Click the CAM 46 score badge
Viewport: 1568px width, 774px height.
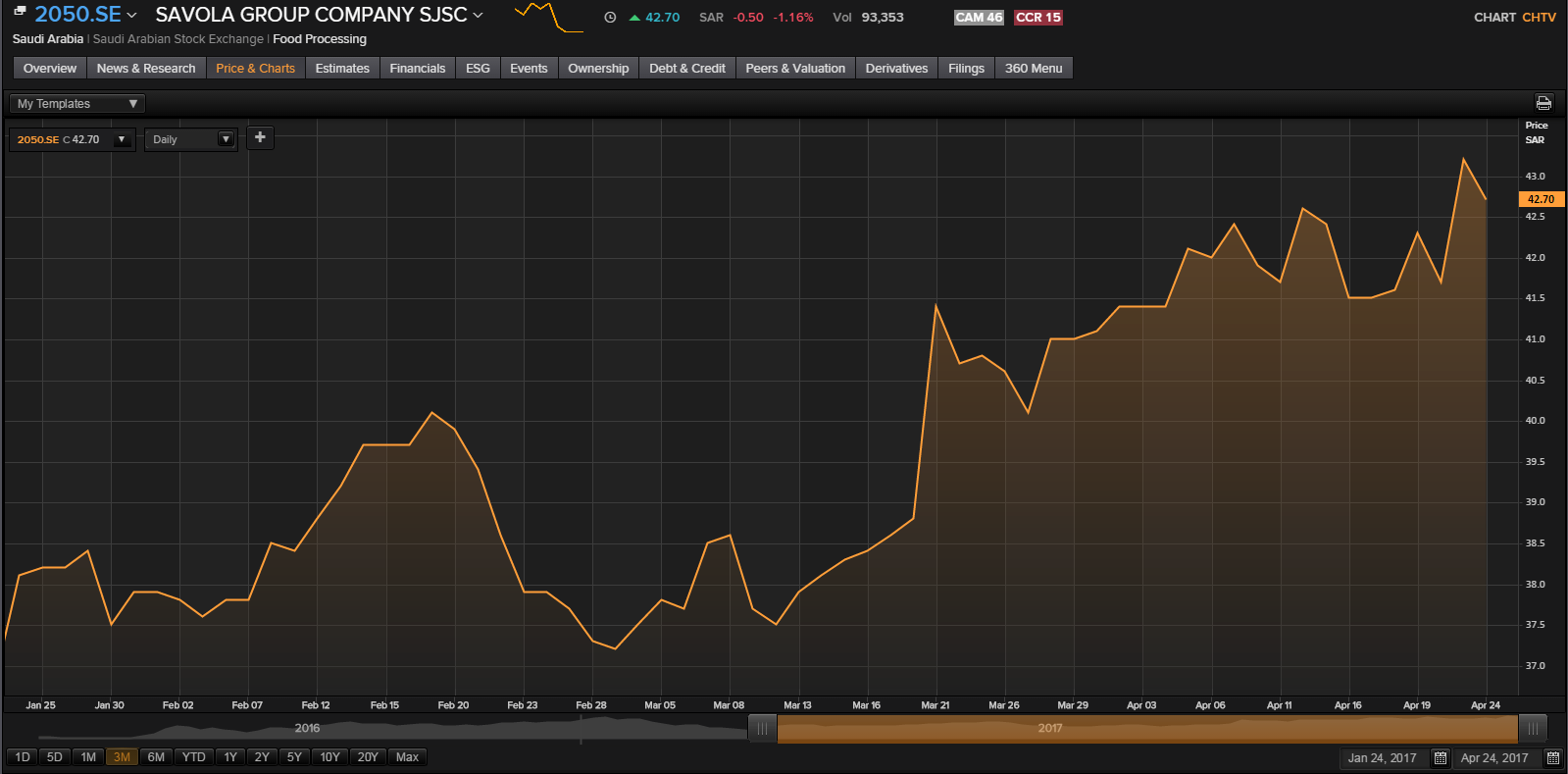[x=979, y=18]
